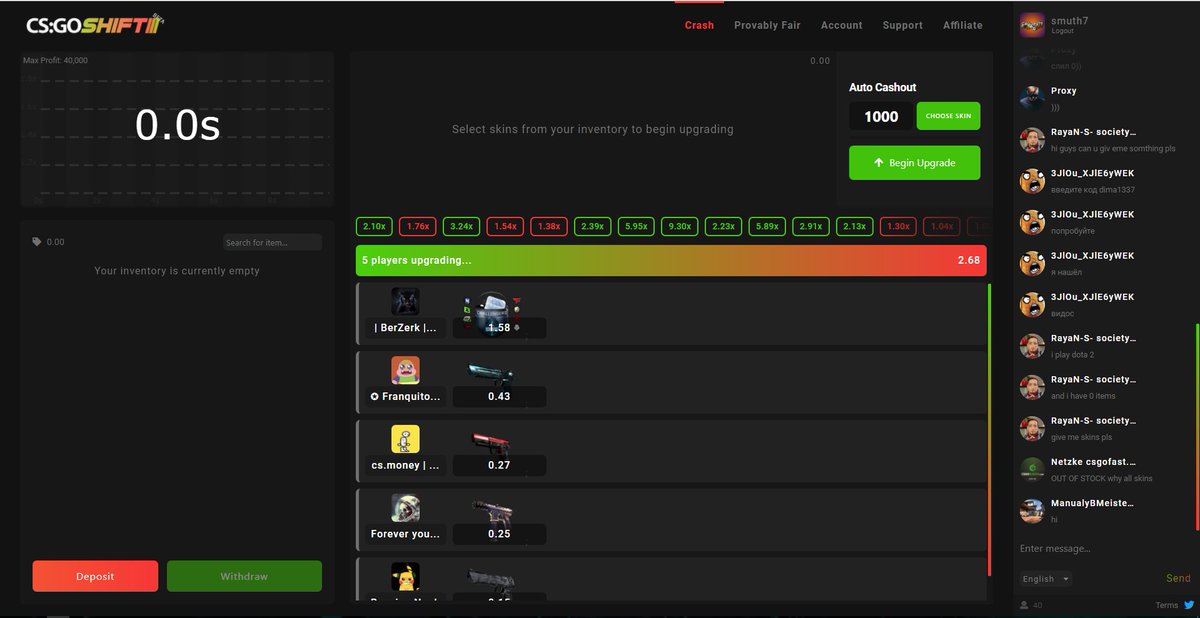Click the players upgrading progress bar
This screenshot has width=1200, height=618.
[x=671, y=260]
